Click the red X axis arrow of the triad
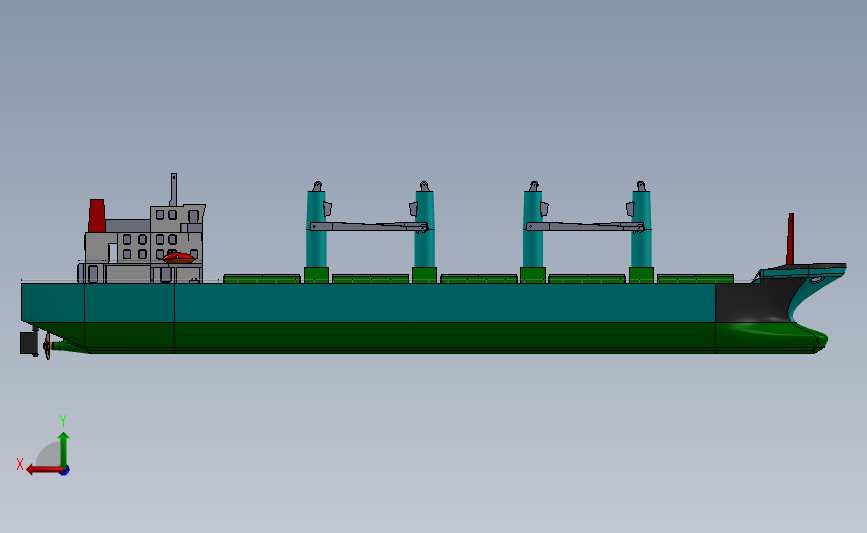The width and height of the screenshot is (867, 533). [44, 470]
